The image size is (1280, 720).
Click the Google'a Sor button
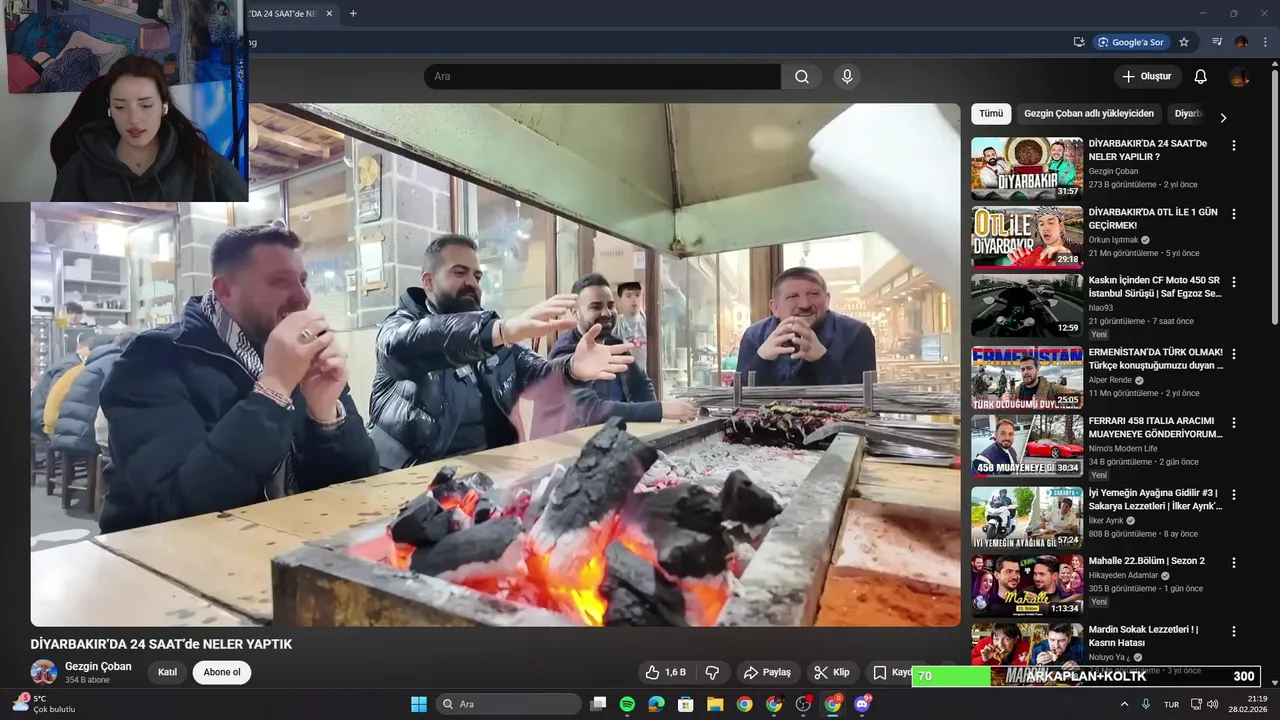point(1131,42)
